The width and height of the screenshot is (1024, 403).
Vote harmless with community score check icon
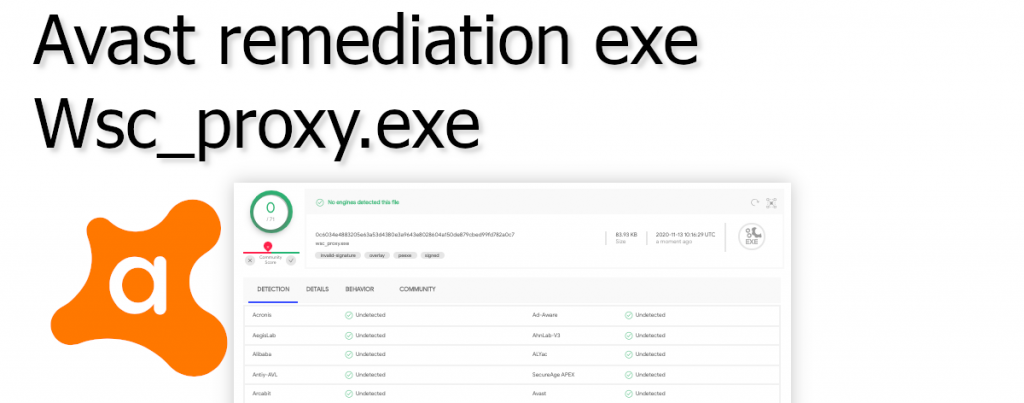(291, 260)
